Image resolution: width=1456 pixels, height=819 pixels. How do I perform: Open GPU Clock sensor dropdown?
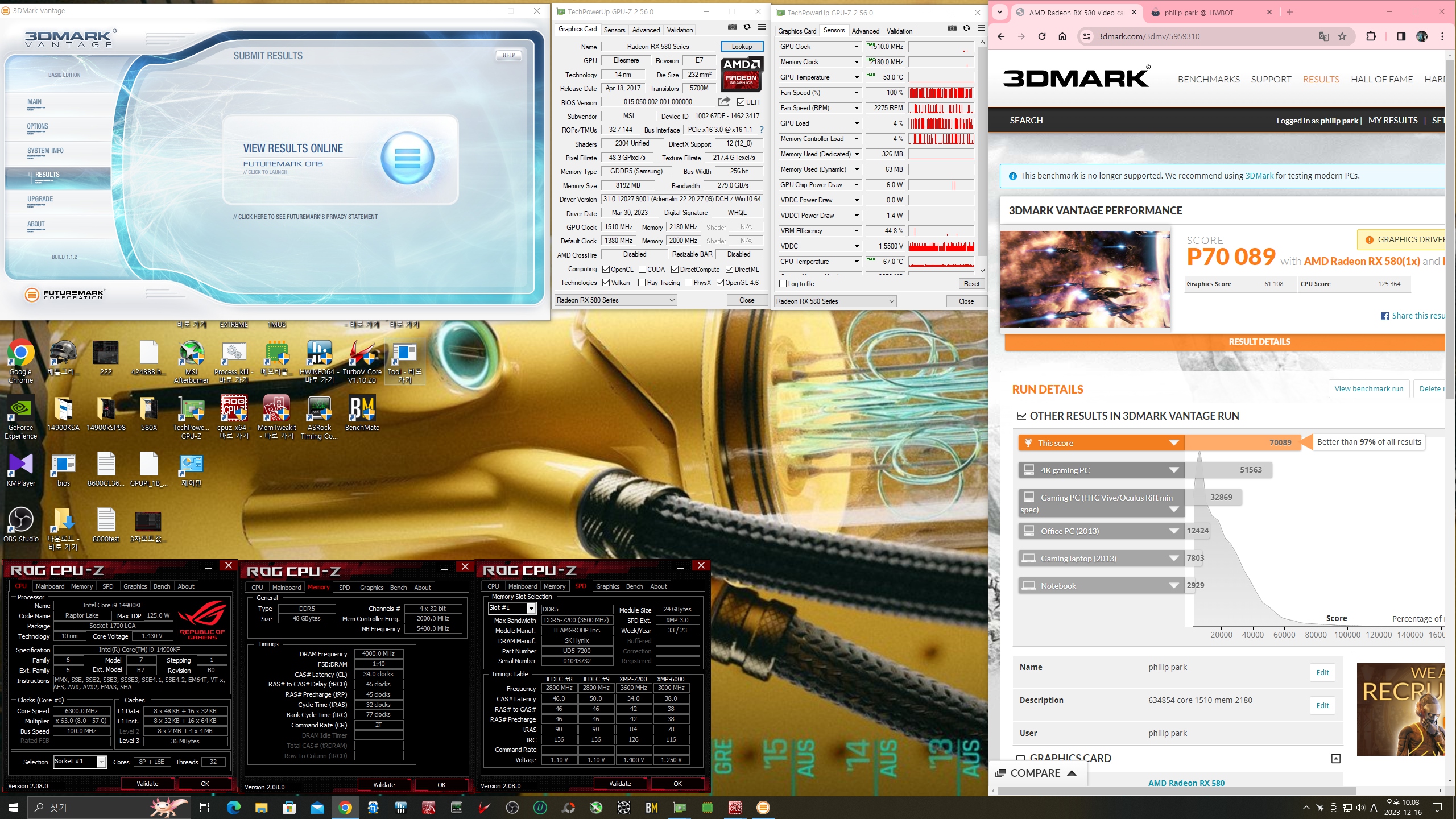856,47
